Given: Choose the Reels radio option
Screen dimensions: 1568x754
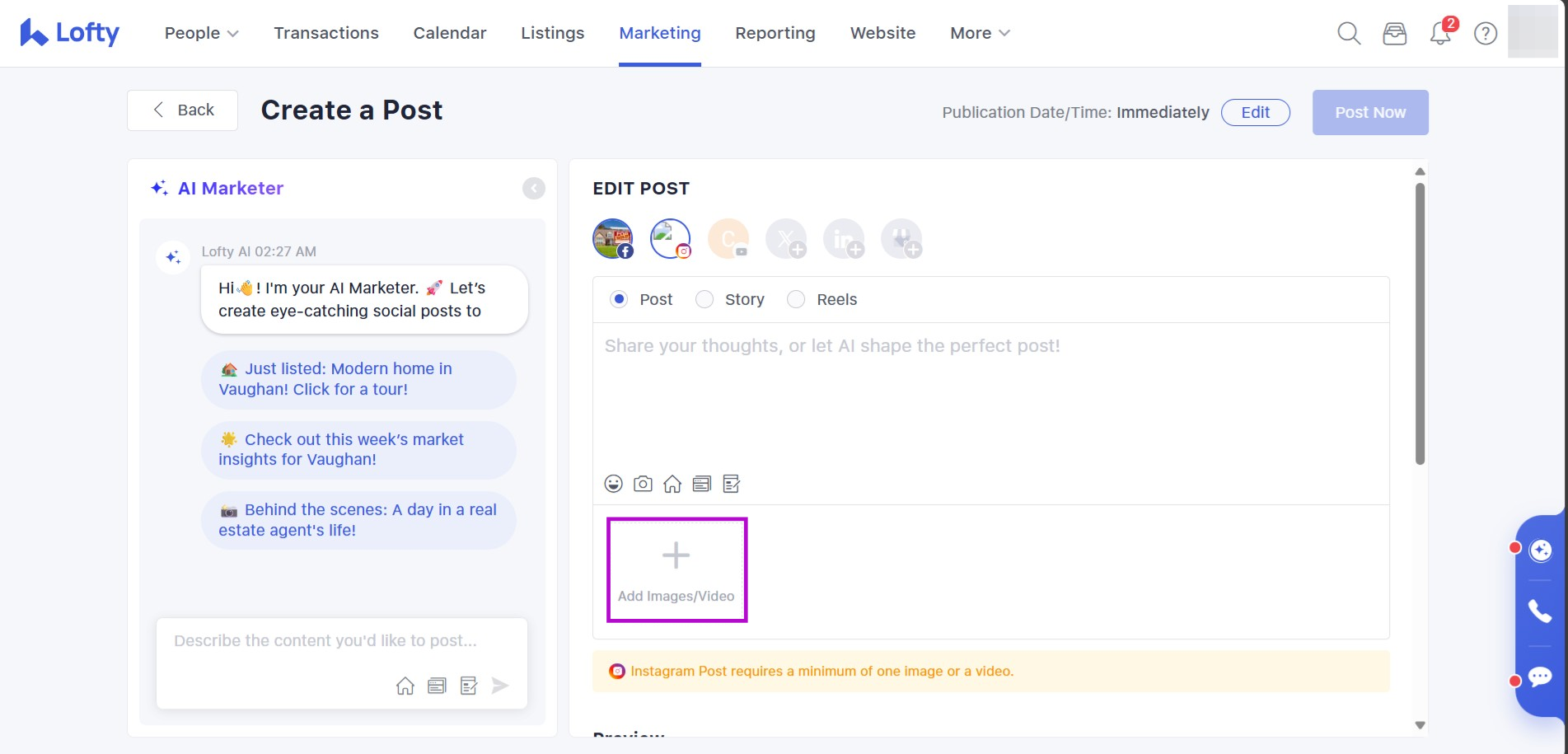Looking at the screenshot, I should [796, 299].
